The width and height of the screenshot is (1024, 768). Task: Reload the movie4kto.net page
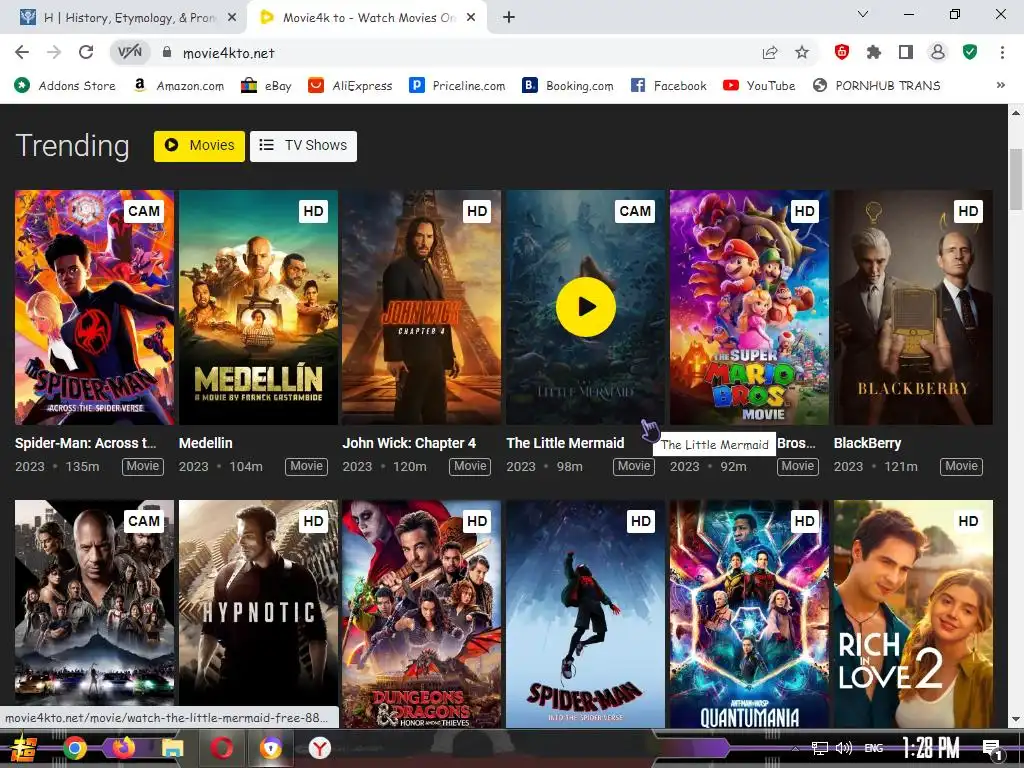(x=86, y=52)
